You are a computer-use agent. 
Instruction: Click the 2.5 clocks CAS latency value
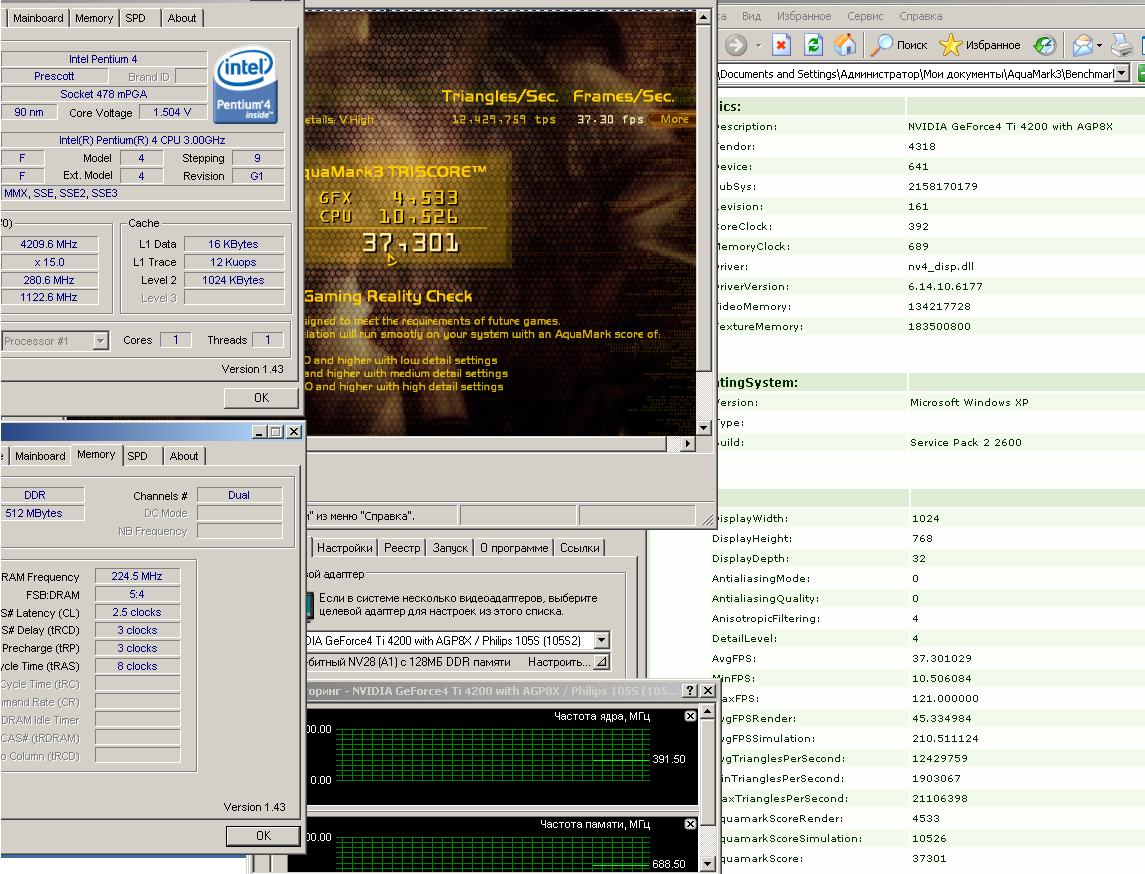pyautogui.click(x=137, y=612)
